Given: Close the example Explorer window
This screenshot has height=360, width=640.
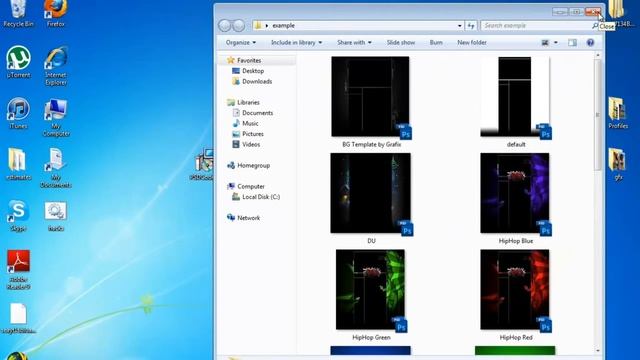Looking at the screenshot, I should [593, 12].
